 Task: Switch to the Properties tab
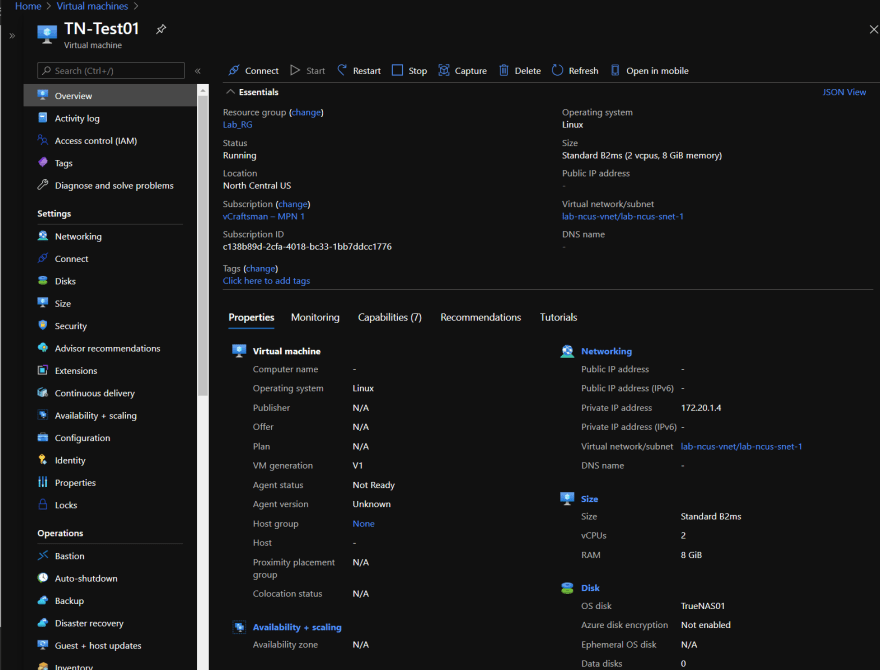(251, 318)
